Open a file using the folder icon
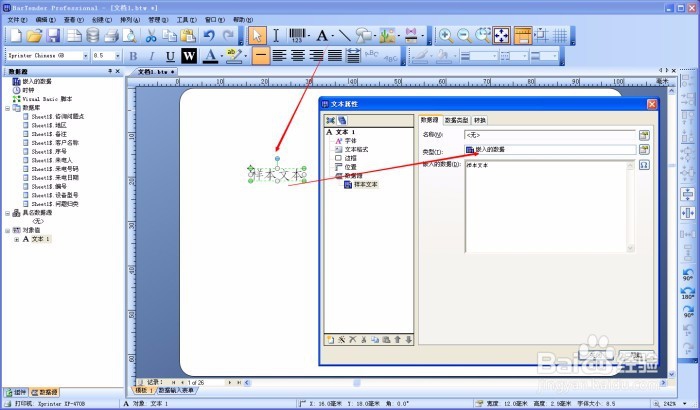The height and width of the screenshot is (410, 700). click(34, 36)
